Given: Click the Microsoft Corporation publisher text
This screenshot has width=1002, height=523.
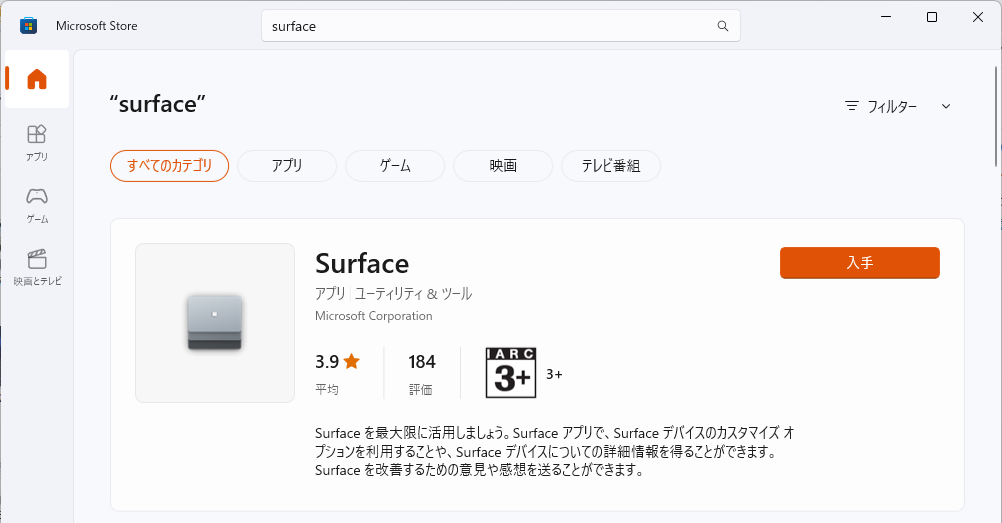Looking at the screenshot, I should 374,316.
